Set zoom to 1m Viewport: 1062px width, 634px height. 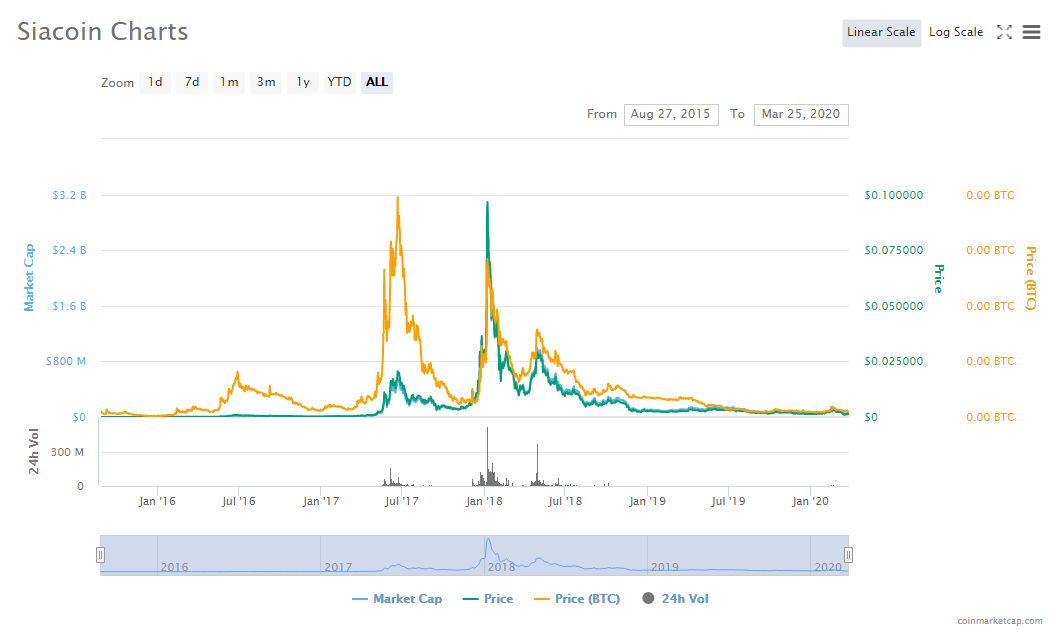pos(229,82)
